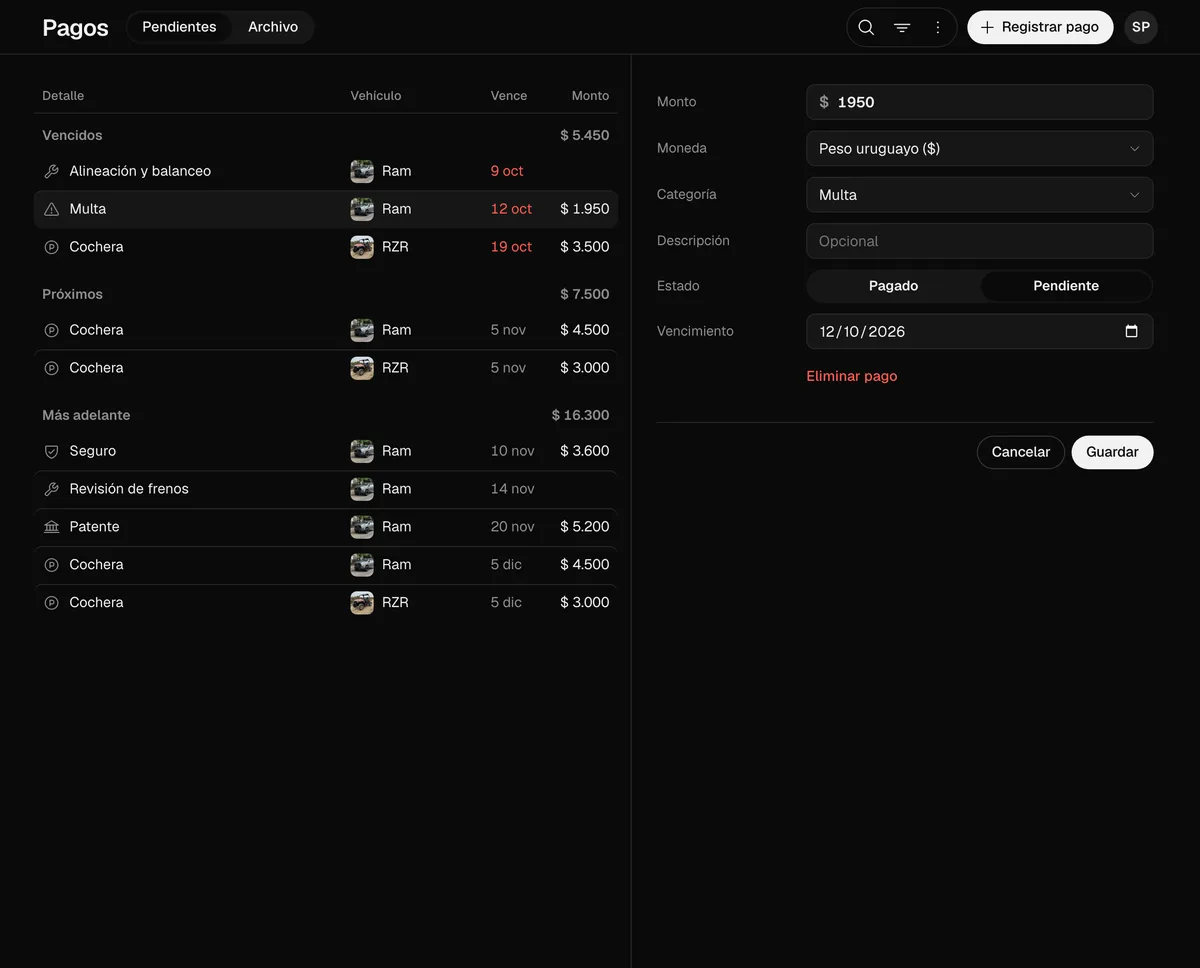The height and width of the screenshot is (968, 1200).
Task: Open the search magnifier icon
Action: point(866,27)
